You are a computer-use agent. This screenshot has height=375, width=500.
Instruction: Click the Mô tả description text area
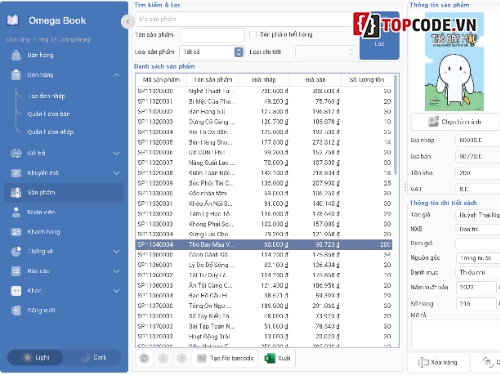point(455,334)
